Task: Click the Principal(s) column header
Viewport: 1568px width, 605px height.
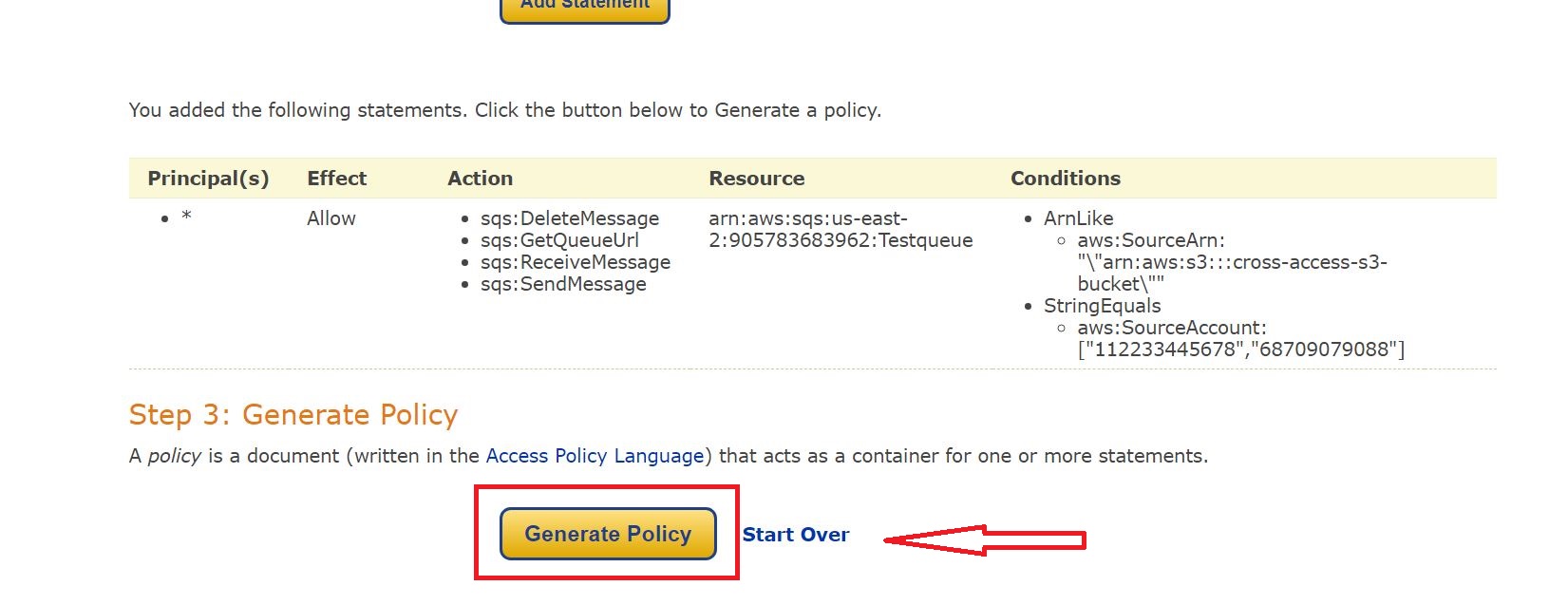Action: [208, 179]
